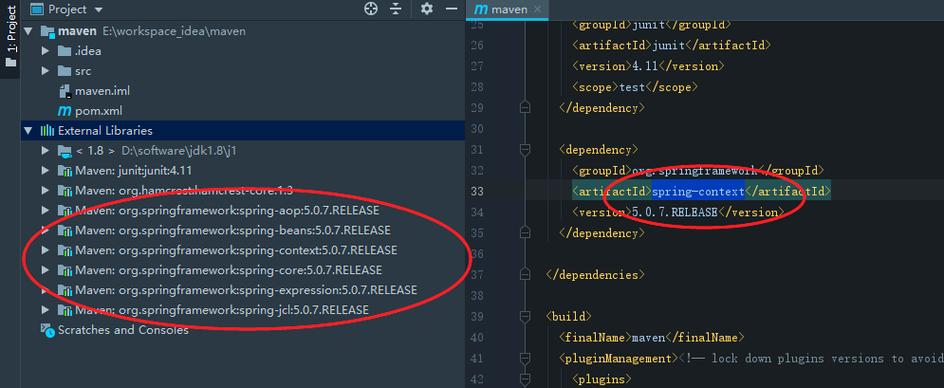Hide the Project panel with minimize icon
This screenshot has width=944, height=388.
coord(452,9)
